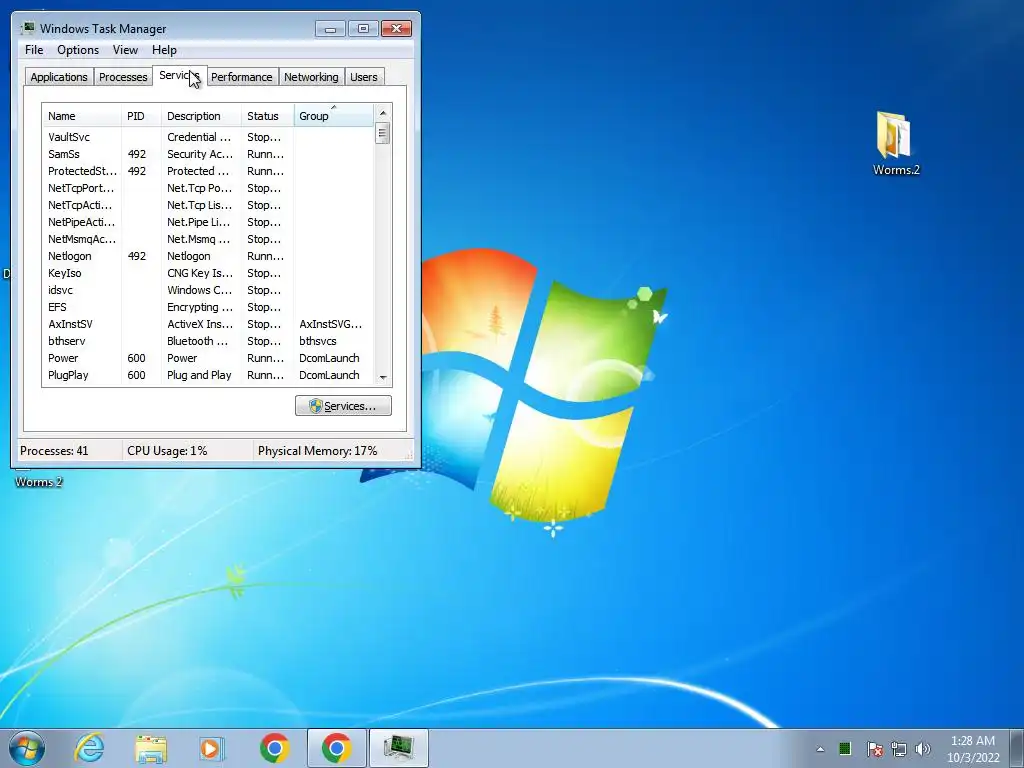This screenshot has width=1024, height=768.
Task: Show hidden tray icons arrow
Action: click(820, 749)
